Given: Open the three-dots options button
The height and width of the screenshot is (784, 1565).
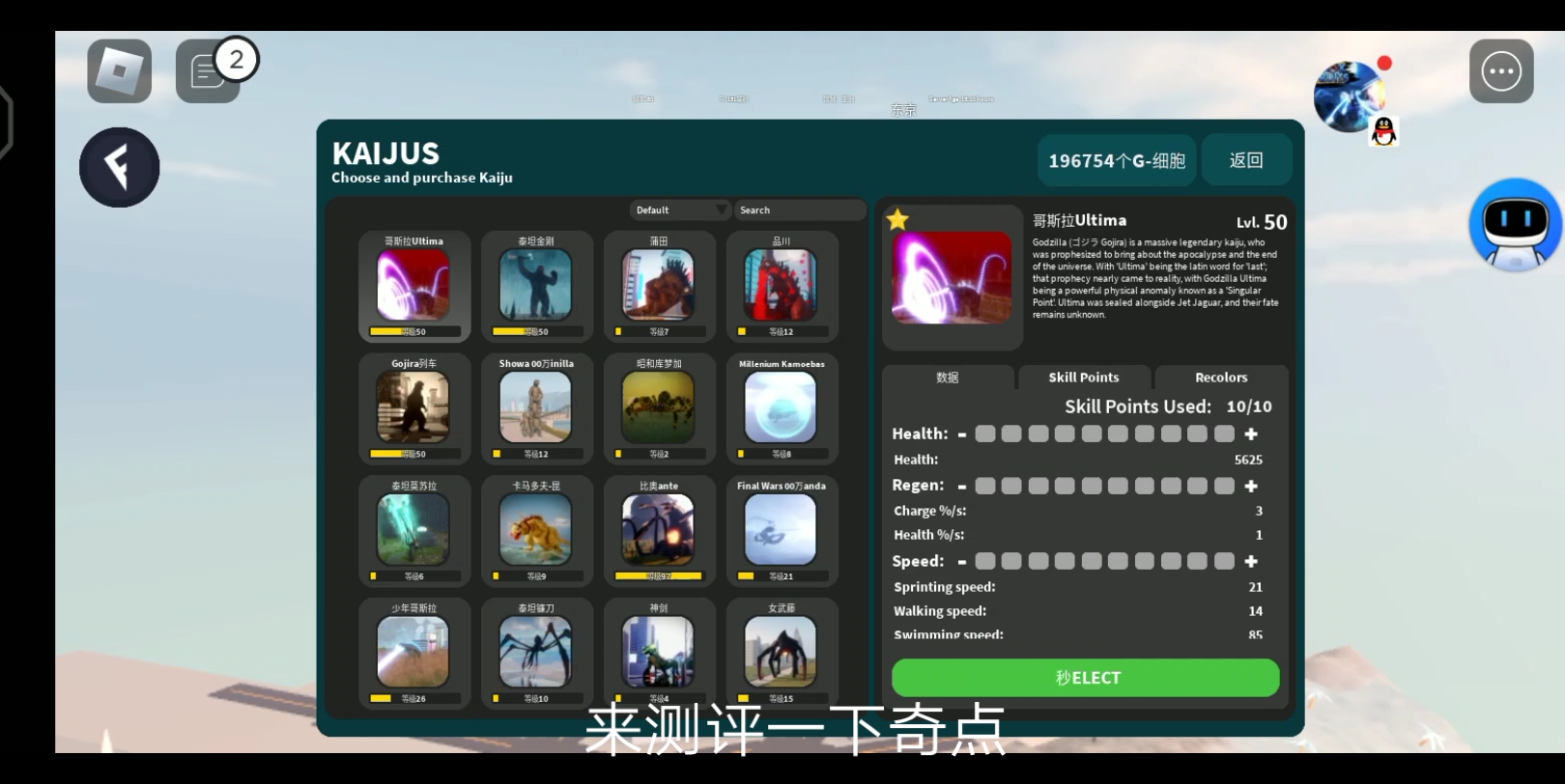Looking at the screenshot, I should pyautogui.click(x=1501, y=71).
